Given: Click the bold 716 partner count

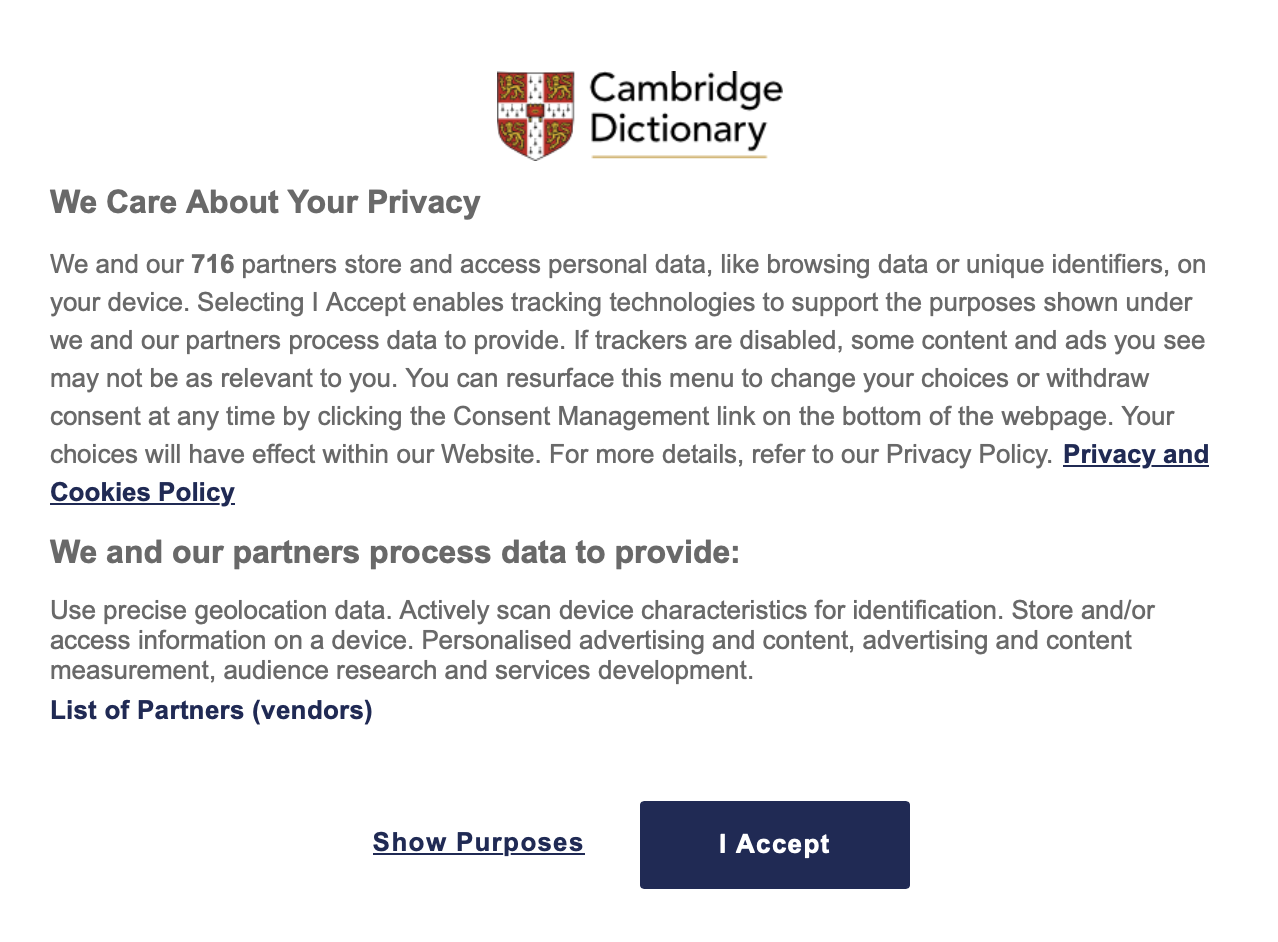Looking at the screenshot, I should [212, 265].
